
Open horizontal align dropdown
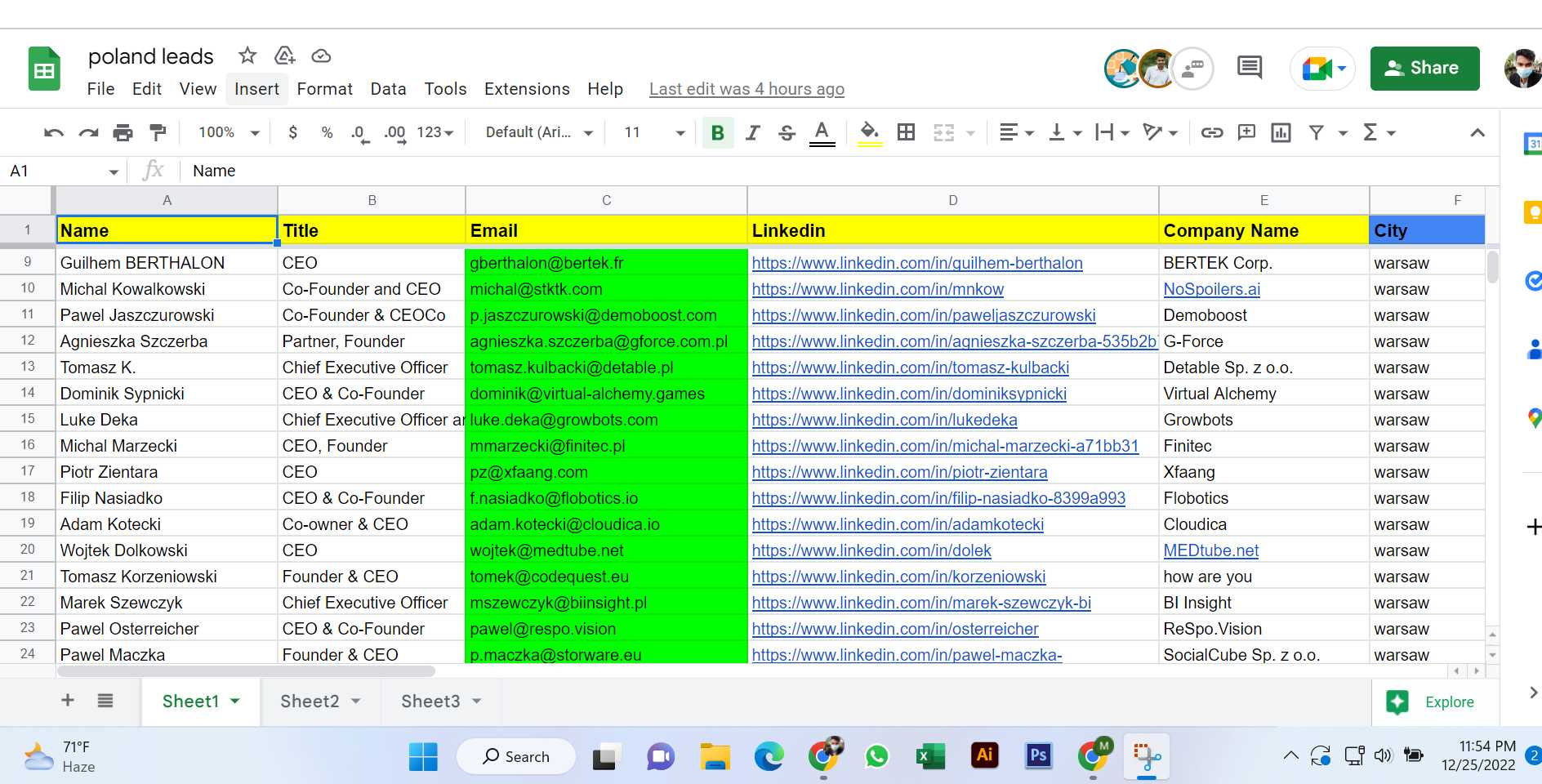pos(1016,132)
